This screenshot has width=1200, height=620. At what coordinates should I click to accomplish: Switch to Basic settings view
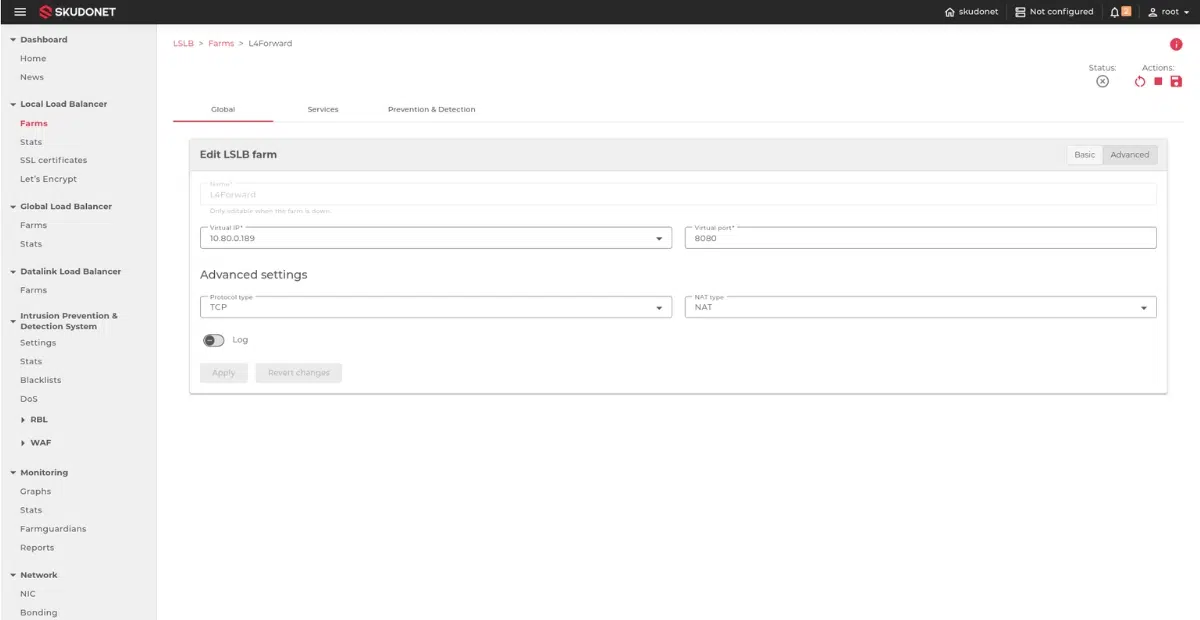pyautogui.click(x=1085, y=155)
